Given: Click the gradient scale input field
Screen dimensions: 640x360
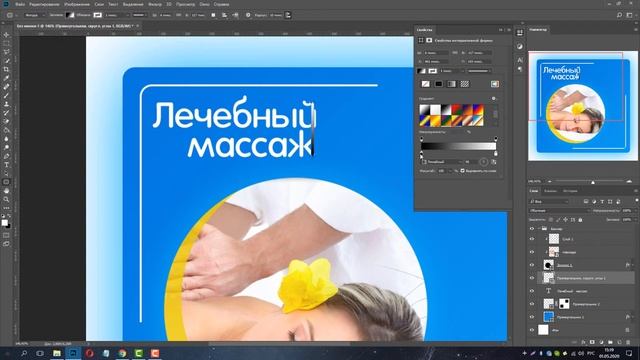Looking at the screenshot, I should [442, 171].
